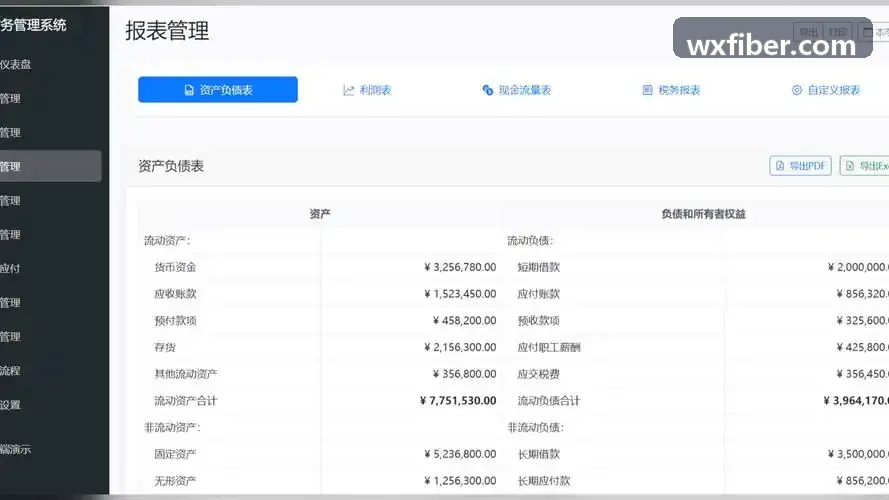
Task: Click the 流动负债合计 bold amount ¥ 3,964,170
Action: click(856, 400)
